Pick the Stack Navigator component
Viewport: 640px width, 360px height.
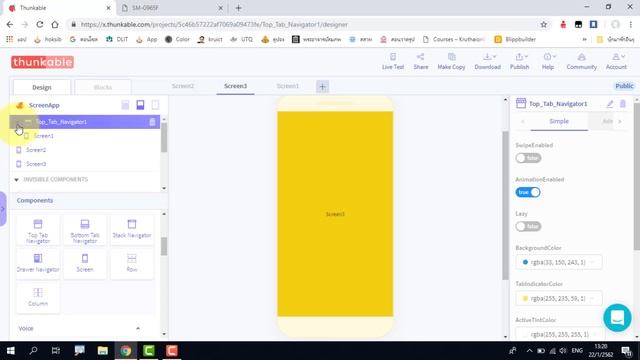pyautogui.click(x=132, y=231)
